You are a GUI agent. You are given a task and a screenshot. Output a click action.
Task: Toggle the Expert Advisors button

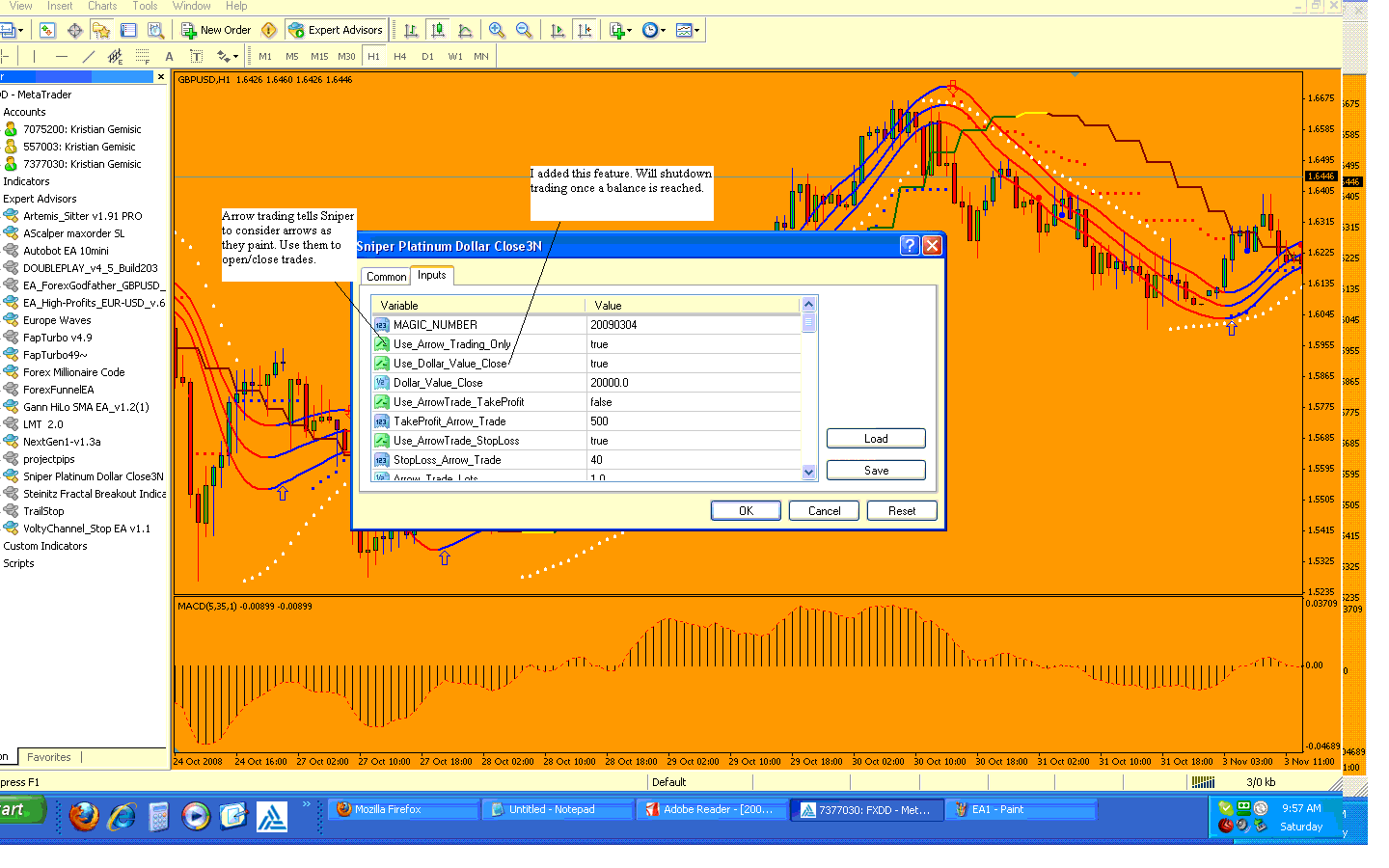(337, 30)
